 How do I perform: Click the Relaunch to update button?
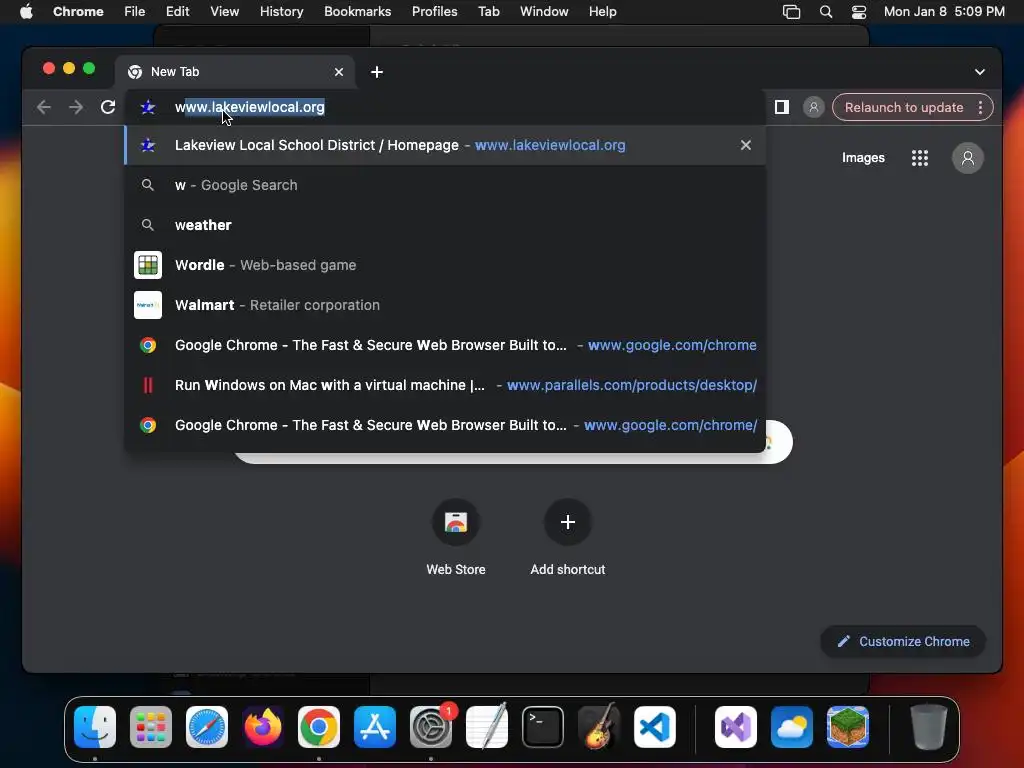pos(903,107)
